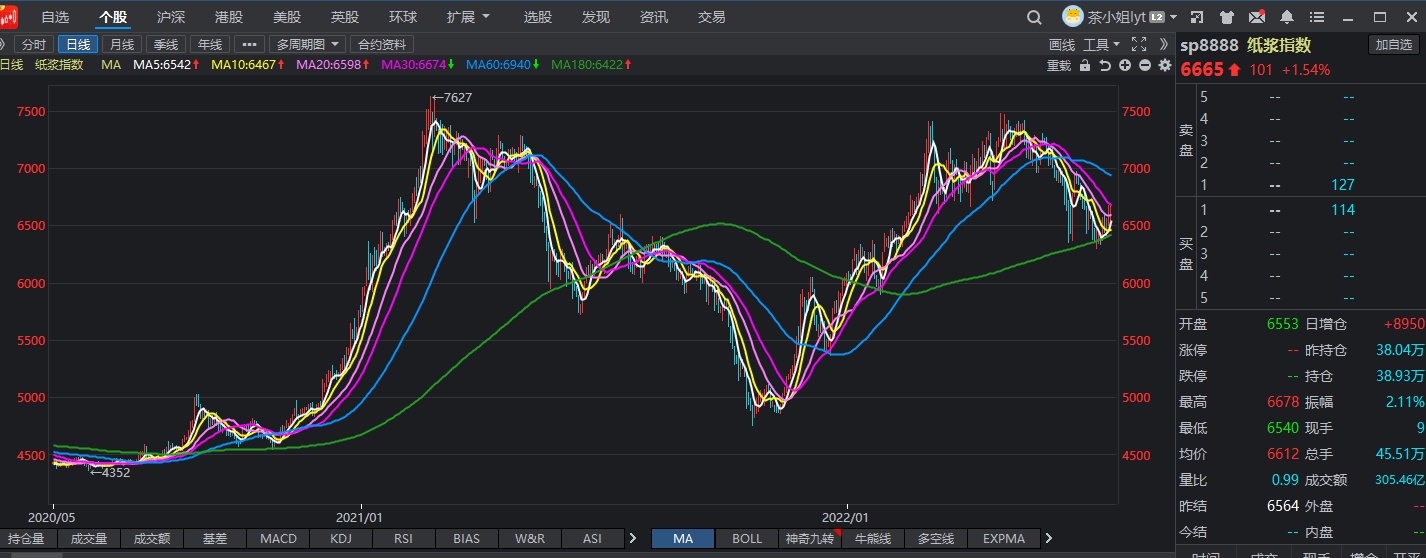Viewport: 1426px width, 558px height.
Task: Zoom in chart with plus icon
Action: click(x=1125, y=65)
